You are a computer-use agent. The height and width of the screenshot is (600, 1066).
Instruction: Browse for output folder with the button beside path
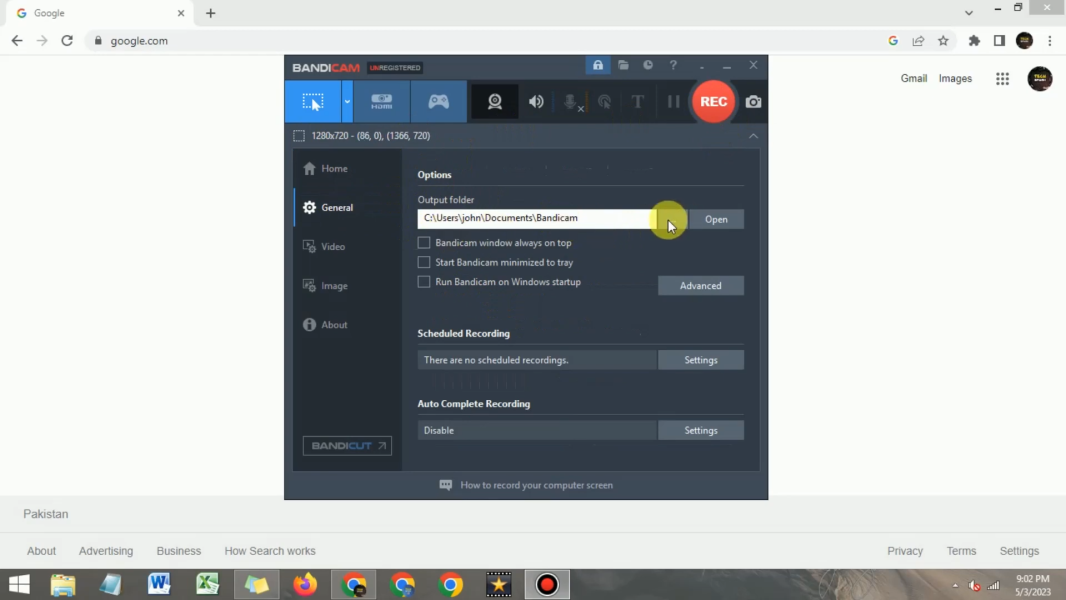[672, 219]
